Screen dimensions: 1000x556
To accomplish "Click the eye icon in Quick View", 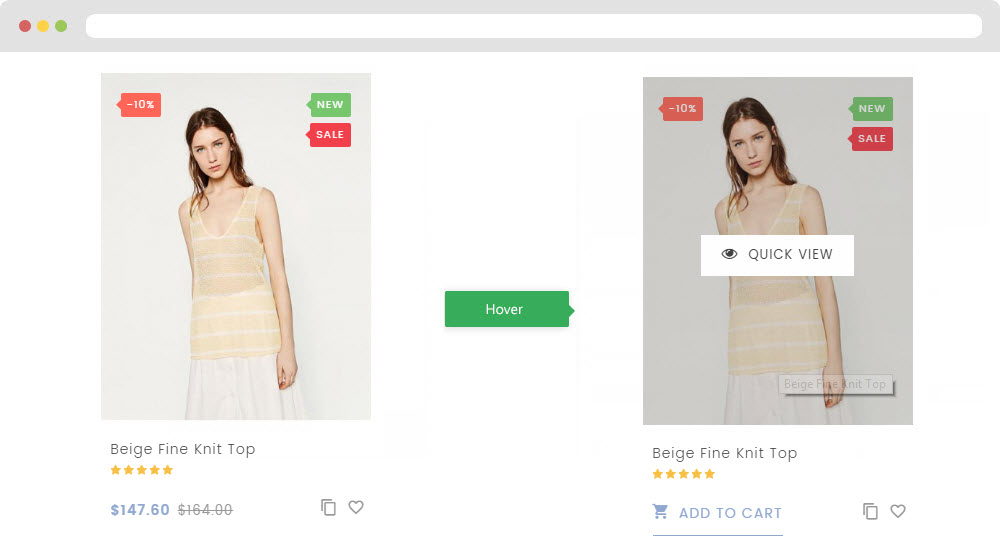I will 730,254.
